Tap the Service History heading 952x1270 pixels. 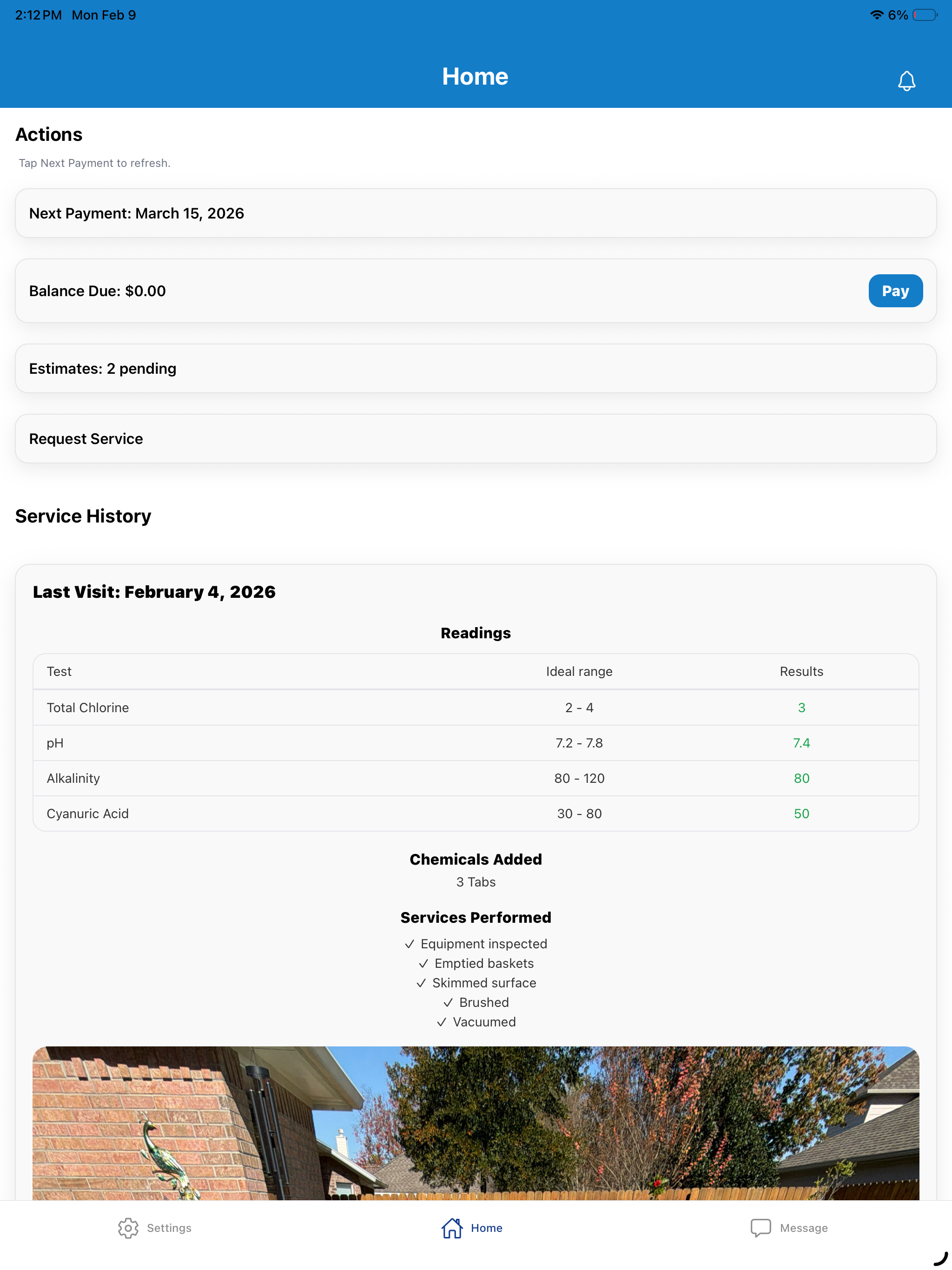83,516
